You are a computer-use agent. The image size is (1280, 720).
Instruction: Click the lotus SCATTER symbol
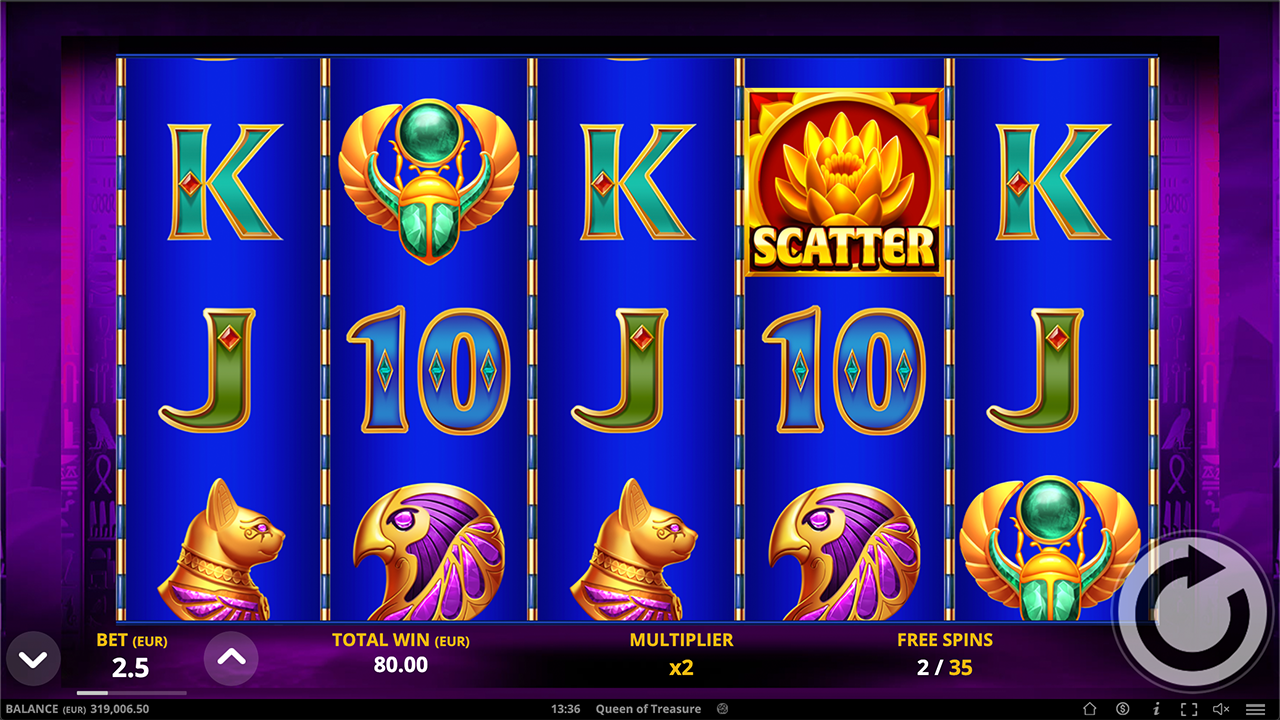(845, 182)
